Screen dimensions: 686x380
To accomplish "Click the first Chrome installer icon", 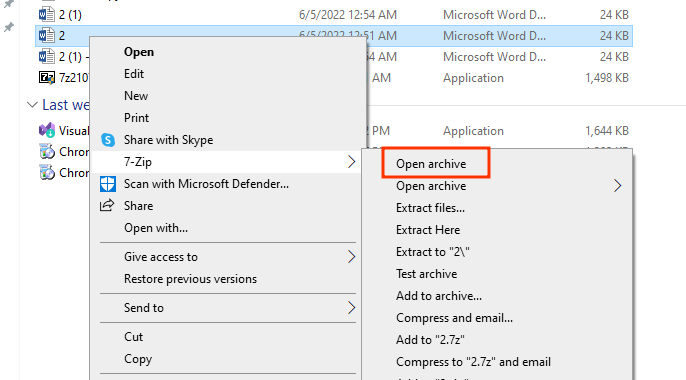I will coord(46,151).
